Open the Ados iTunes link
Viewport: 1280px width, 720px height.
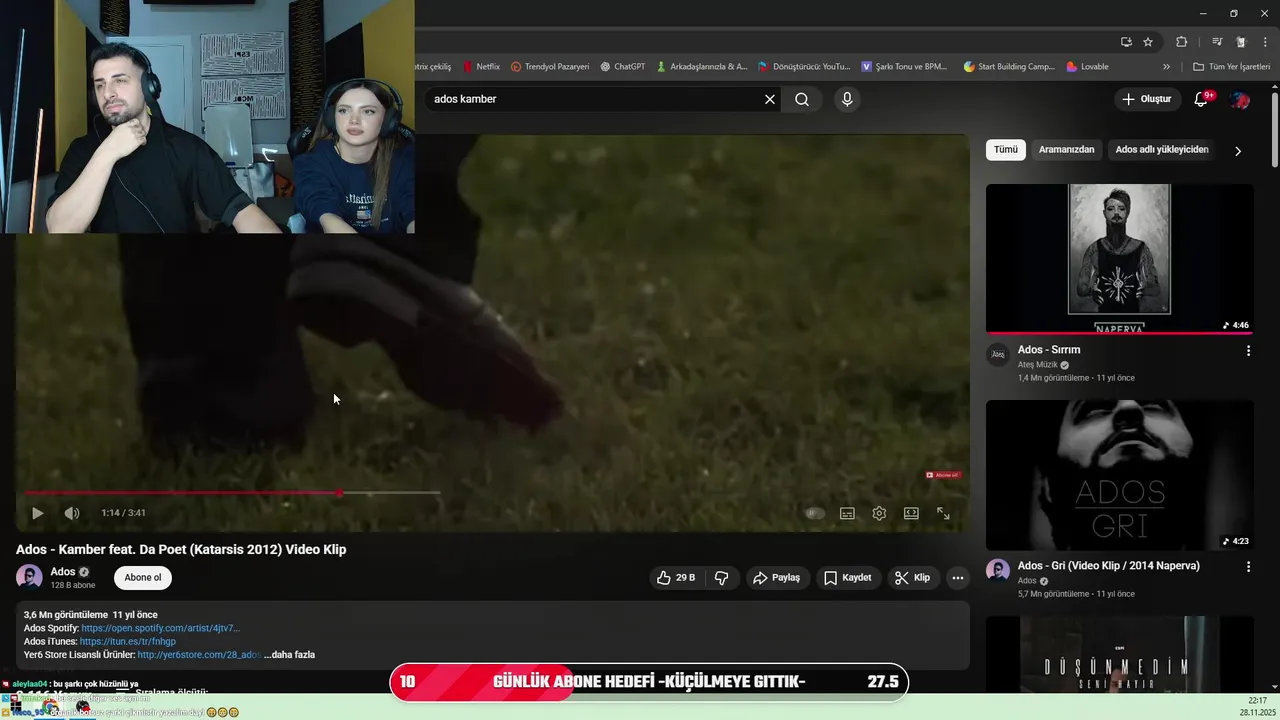point(127,642)
